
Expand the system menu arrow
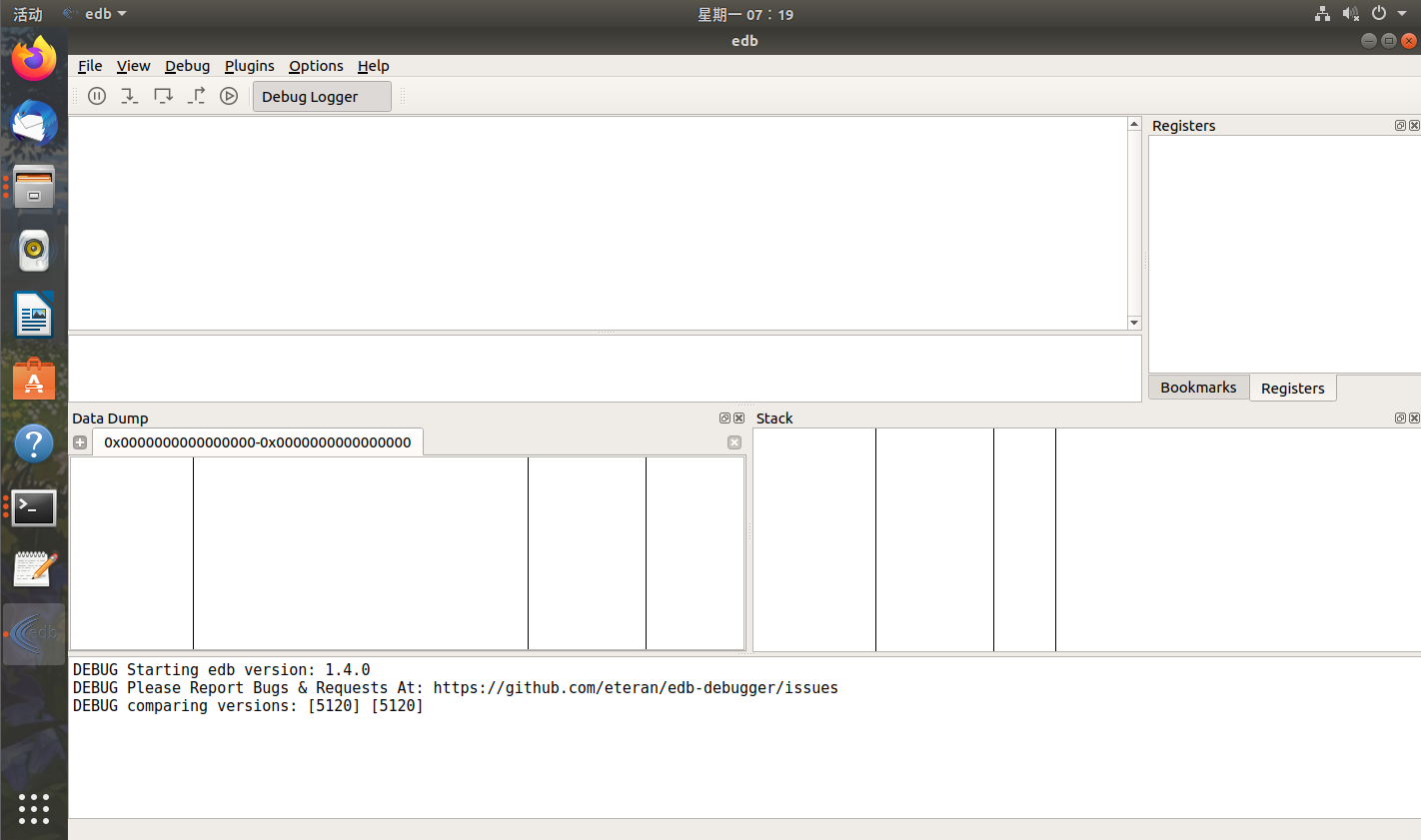[x=1402, y=14]
